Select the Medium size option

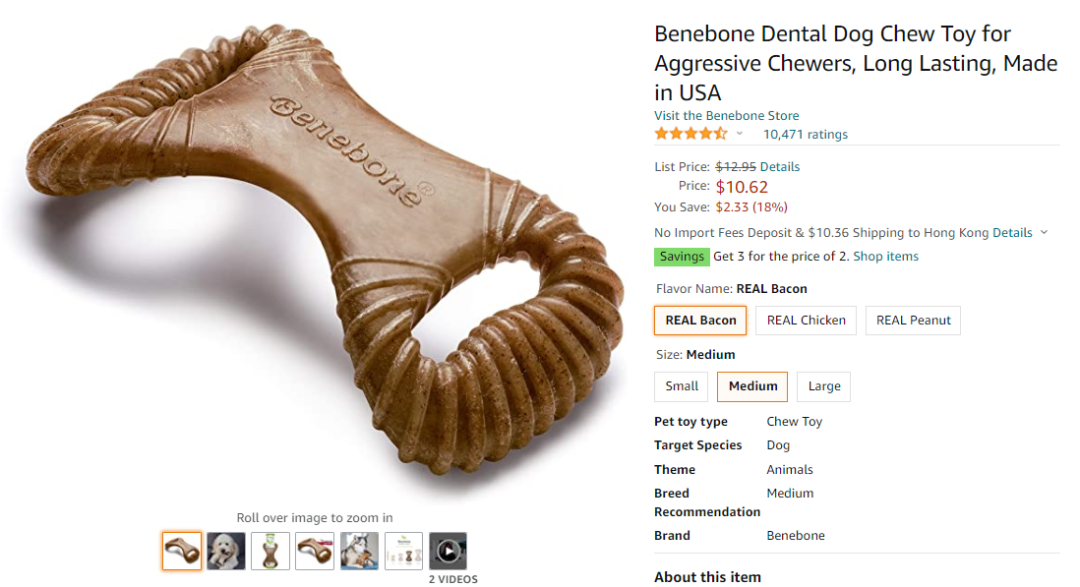[x=753, y=387]
